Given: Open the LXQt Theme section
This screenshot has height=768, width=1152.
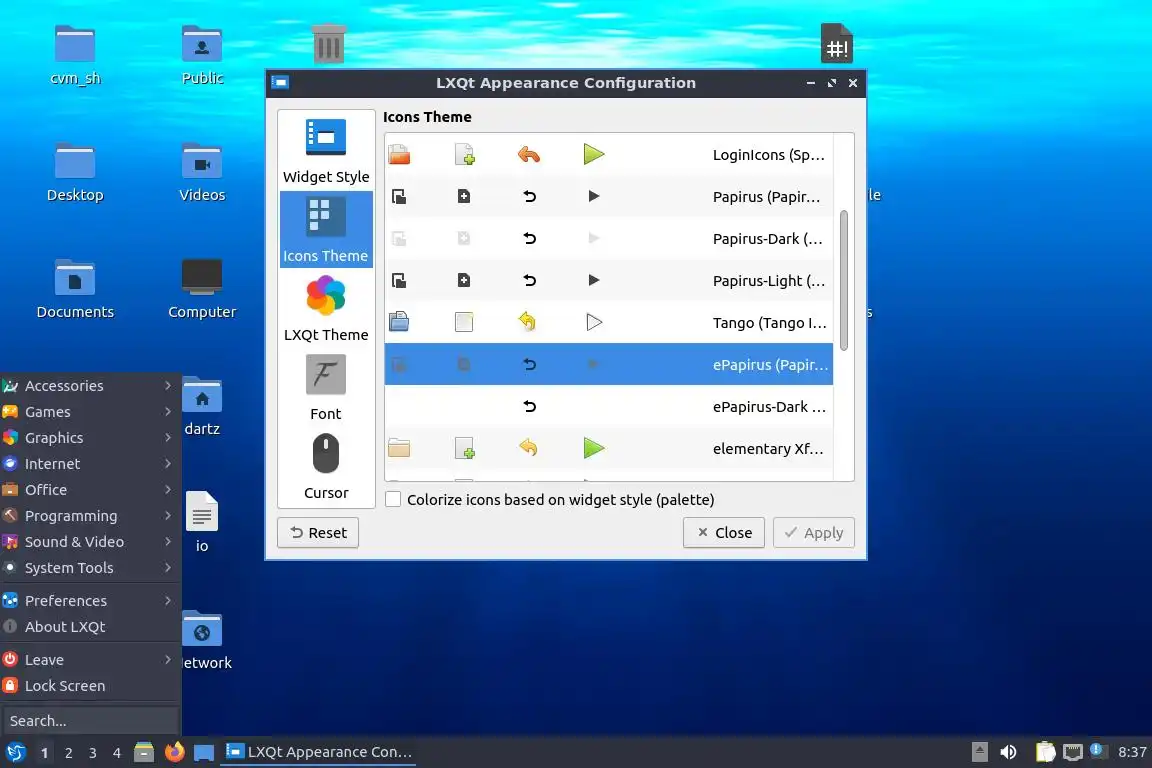Looking at the screenshot, I should click(325, 309).
